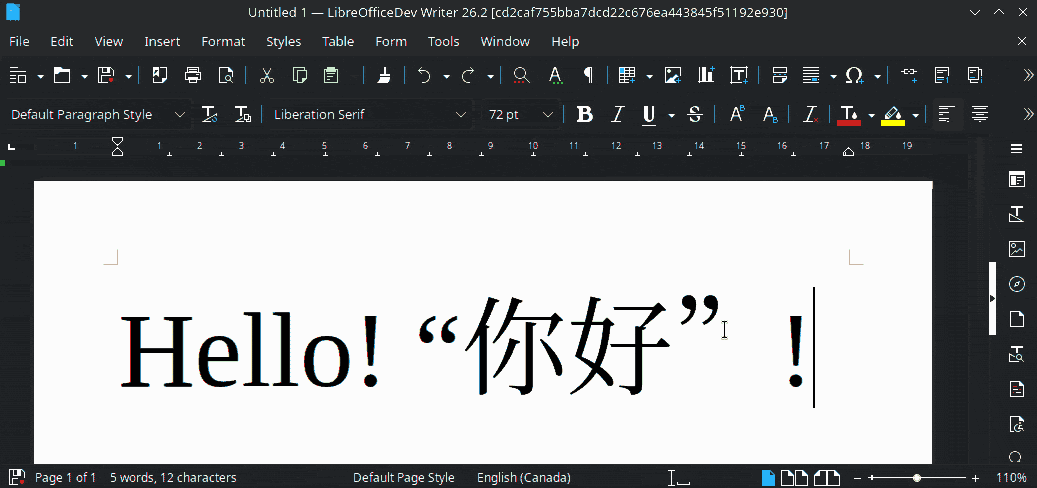
Task: Toggle Superscript
Action: click(x=737, y=114)
